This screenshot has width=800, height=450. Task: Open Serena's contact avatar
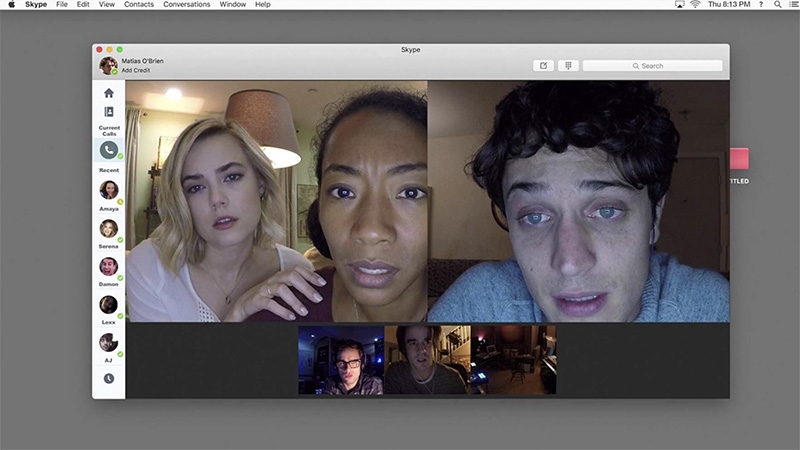click(x=109, y=229)
